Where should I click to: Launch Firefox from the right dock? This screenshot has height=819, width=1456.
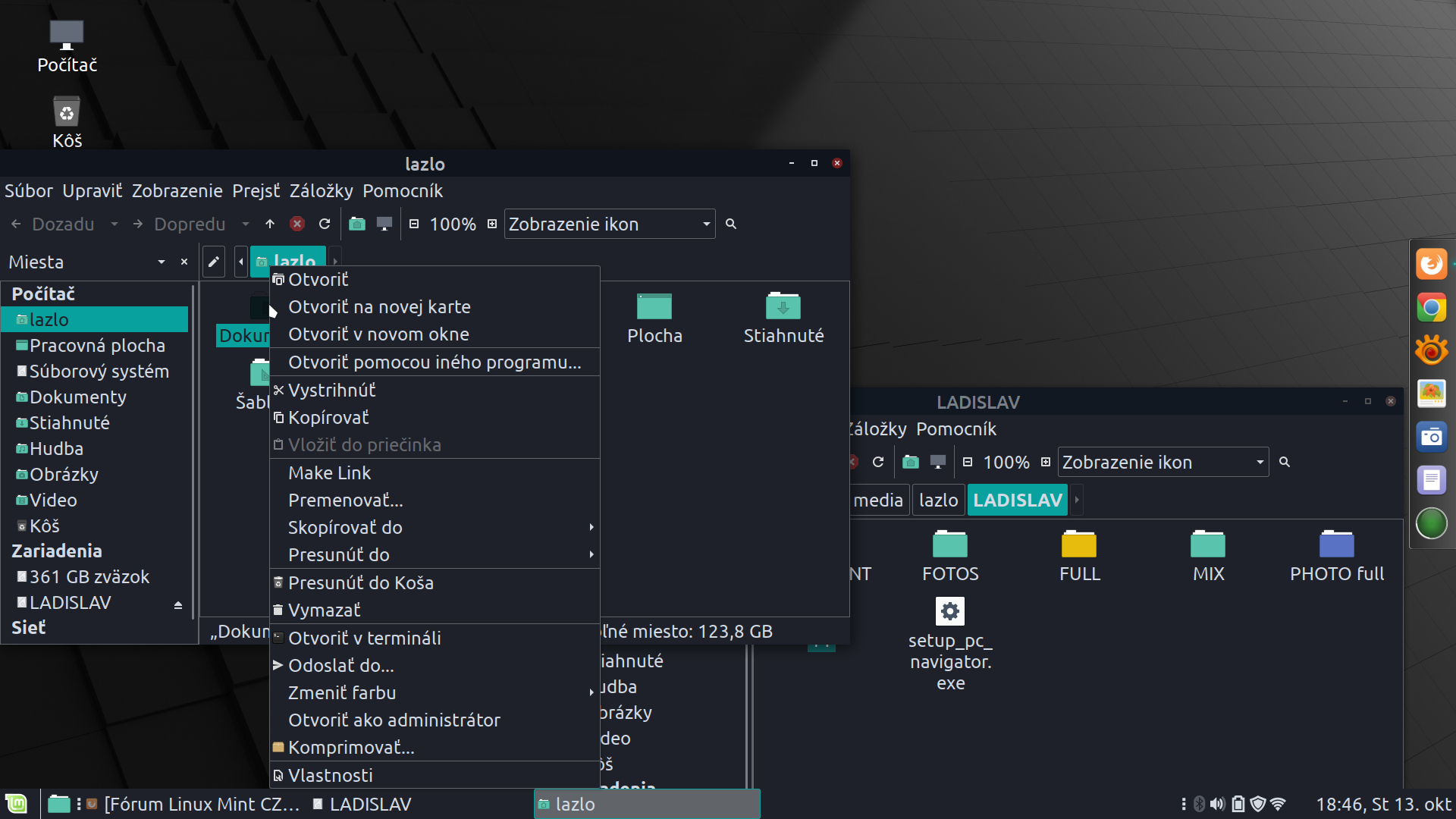tap(1431, 264)
